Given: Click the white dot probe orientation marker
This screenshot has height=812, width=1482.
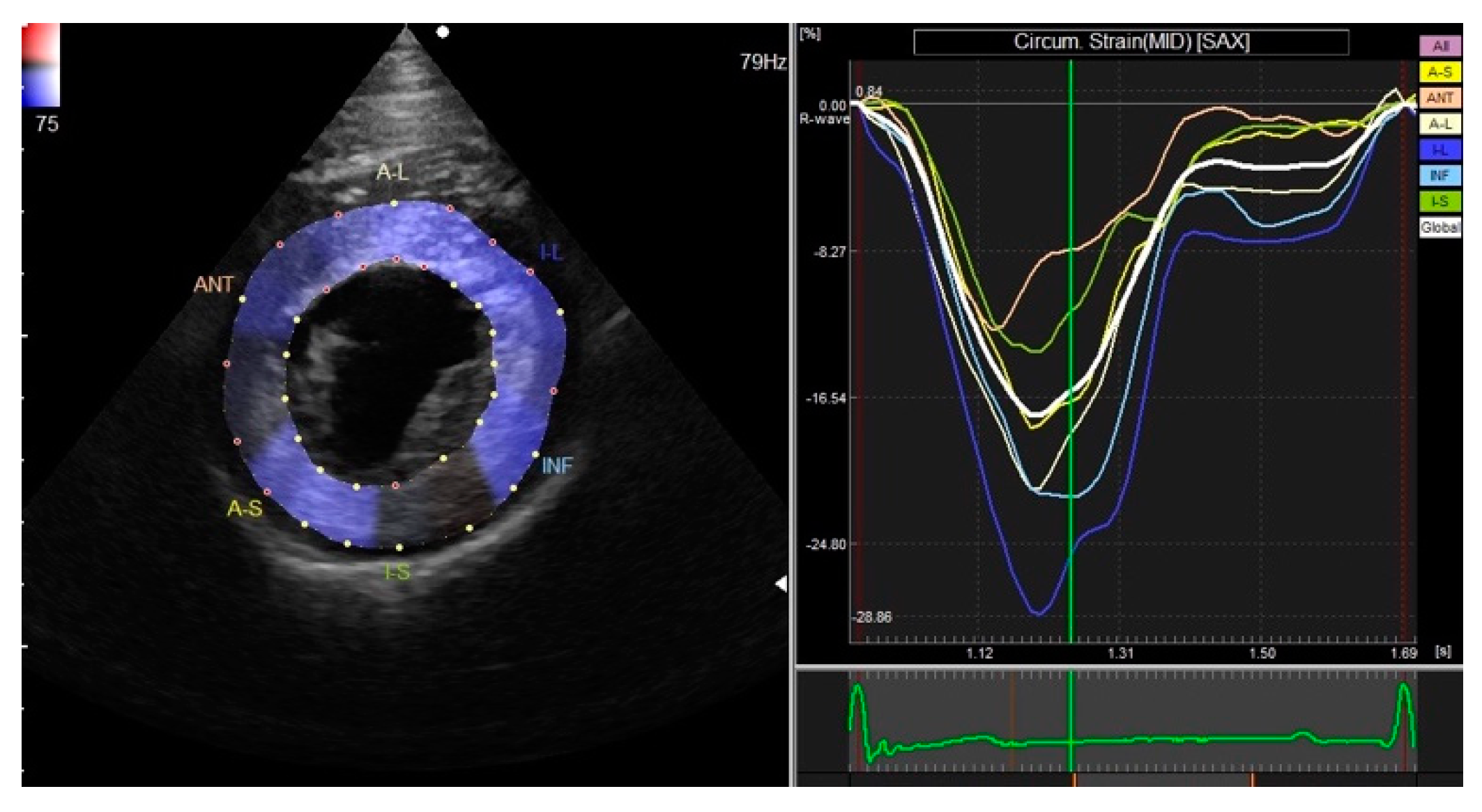Looking at the screenshot, I should [x=443, y=31].
